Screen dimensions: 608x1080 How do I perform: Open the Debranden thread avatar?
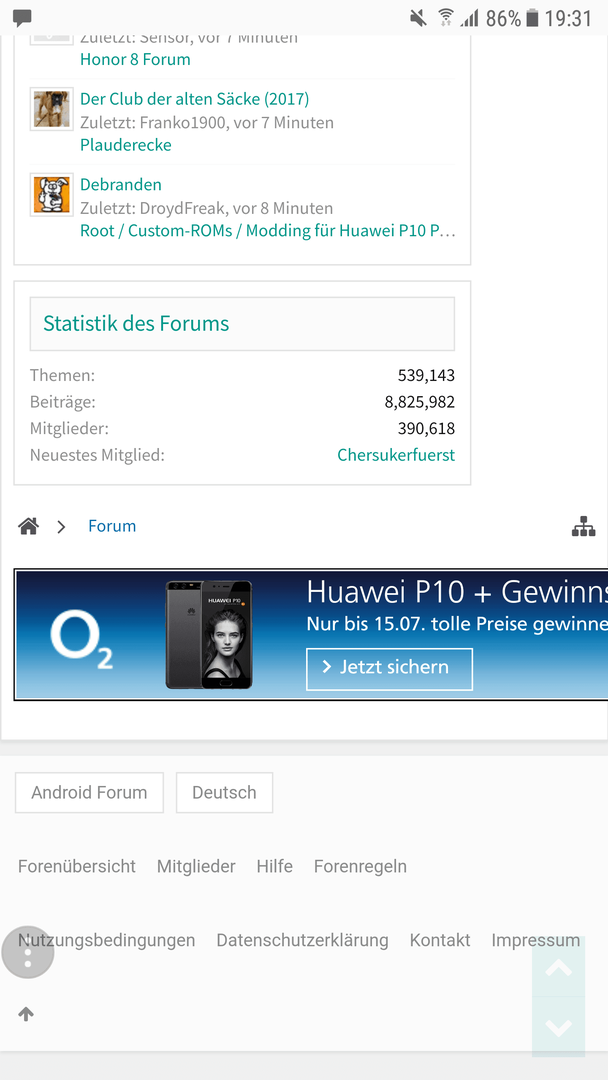pos(52,195)
